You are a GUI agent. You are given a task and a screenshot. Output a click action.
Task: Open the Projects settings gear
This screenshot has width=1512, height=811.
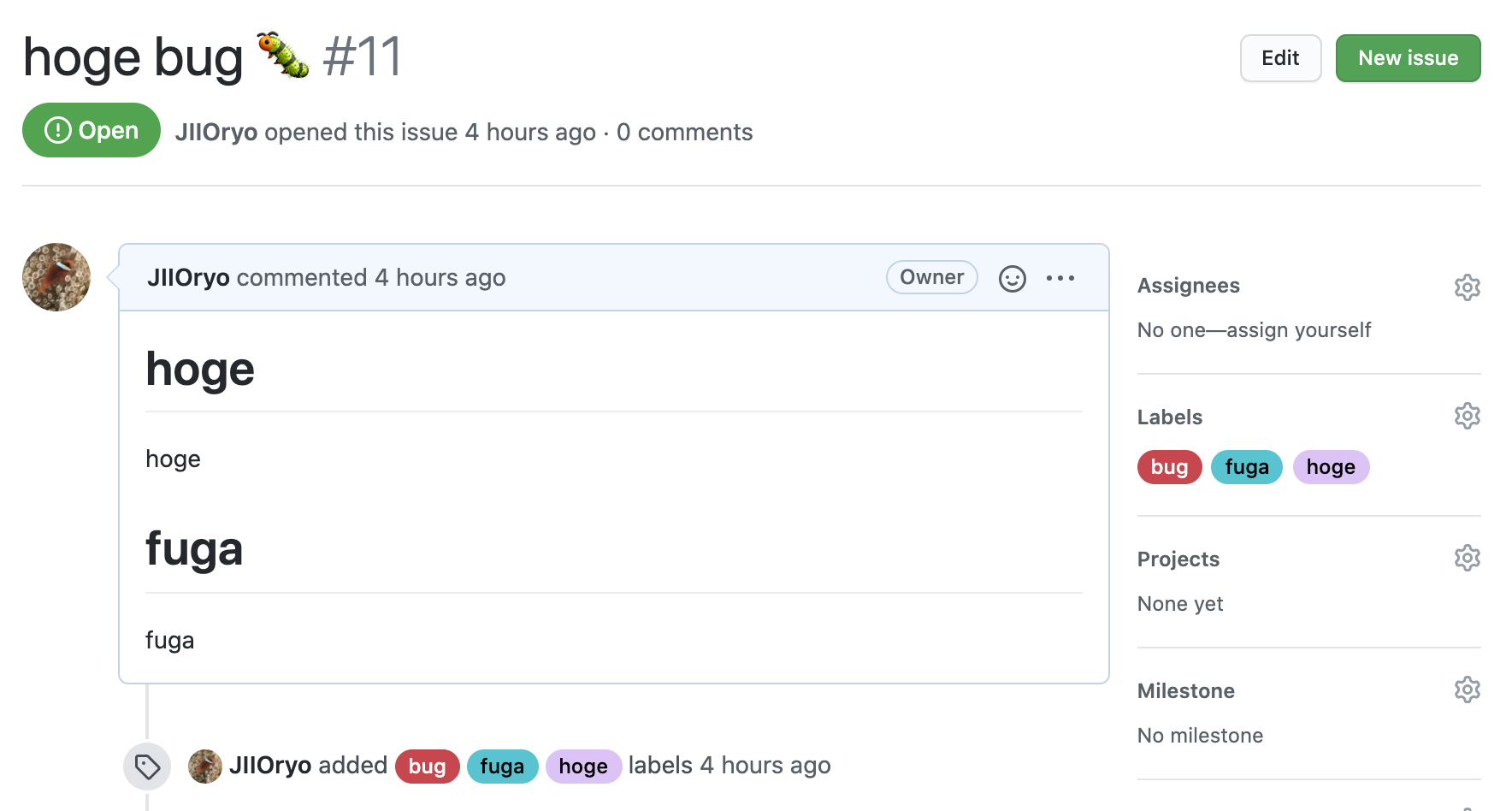[1467, 558]
